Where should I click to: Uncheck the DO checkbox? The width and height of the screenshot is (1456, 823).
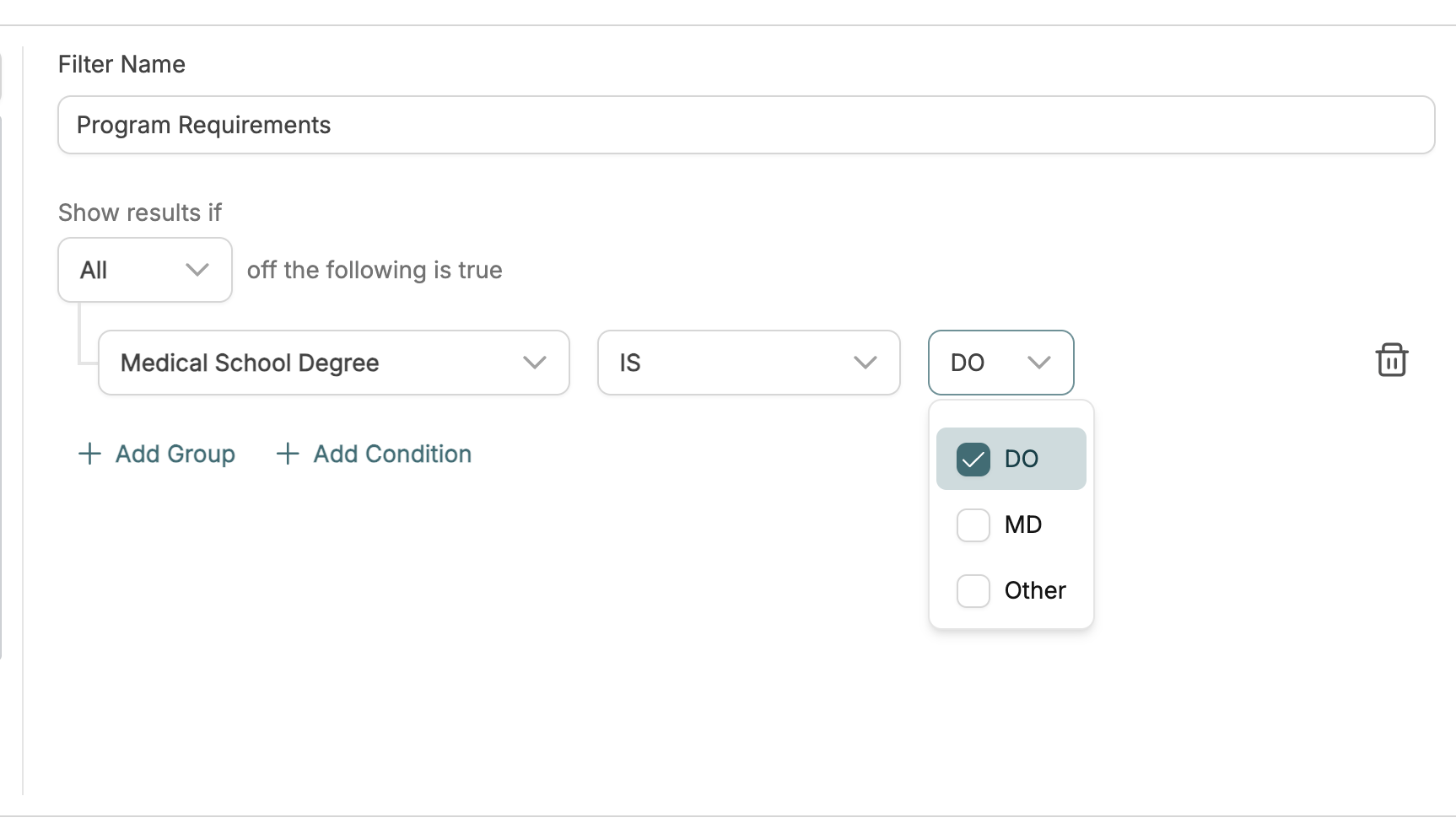(973, 460)
